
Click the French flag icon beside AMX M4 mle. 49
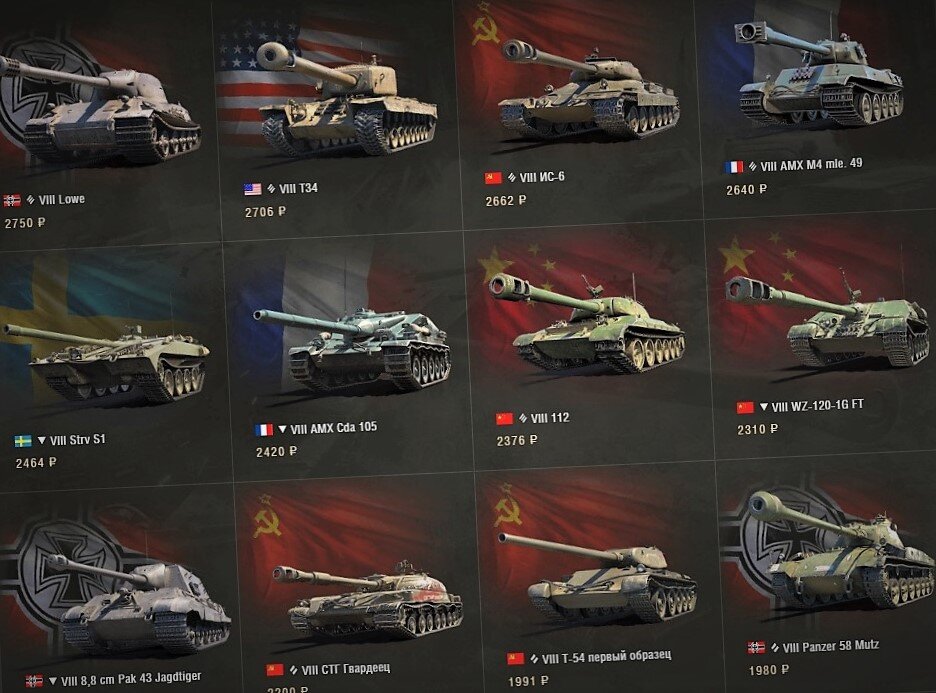[x=734, y=167]
